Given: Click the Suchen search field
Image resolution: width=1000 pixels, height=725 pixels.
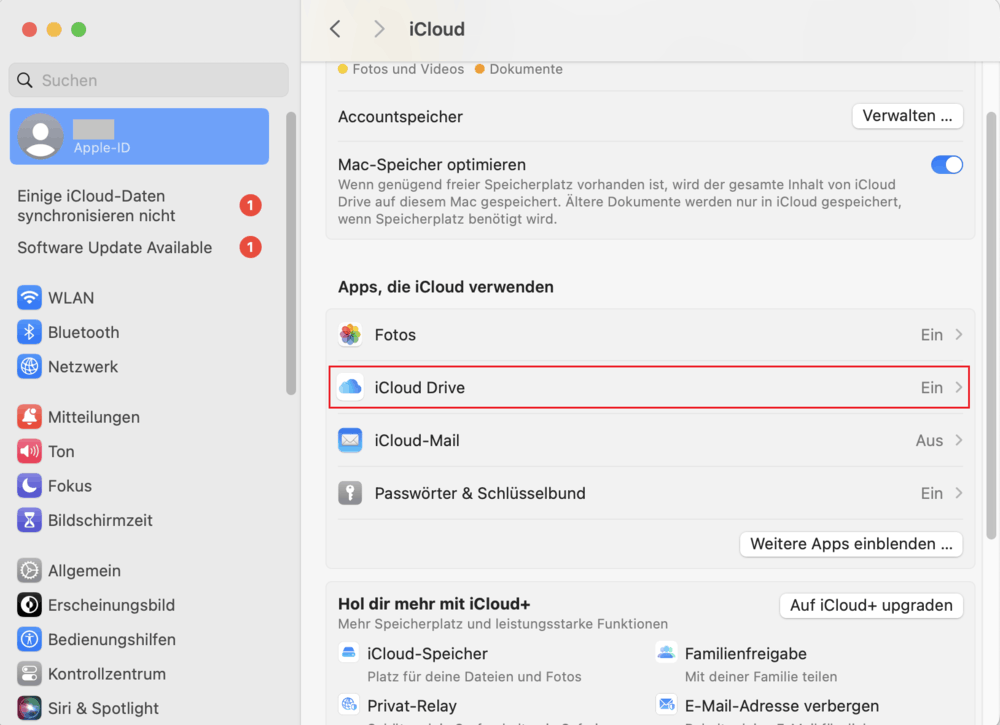Looking at the screenshot, I should 149,80.
